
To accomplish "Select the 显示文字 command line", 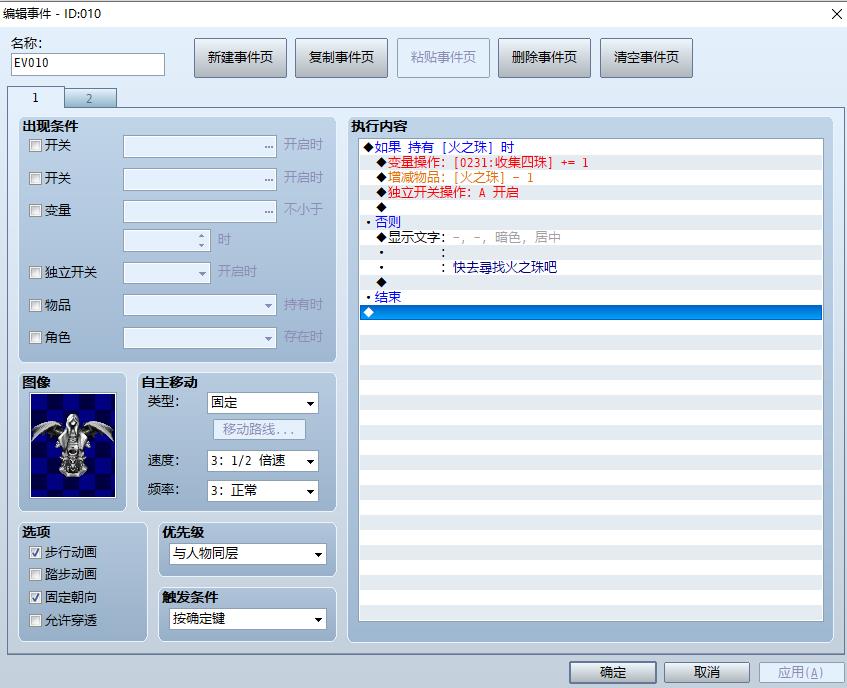I will click(591, 237).
